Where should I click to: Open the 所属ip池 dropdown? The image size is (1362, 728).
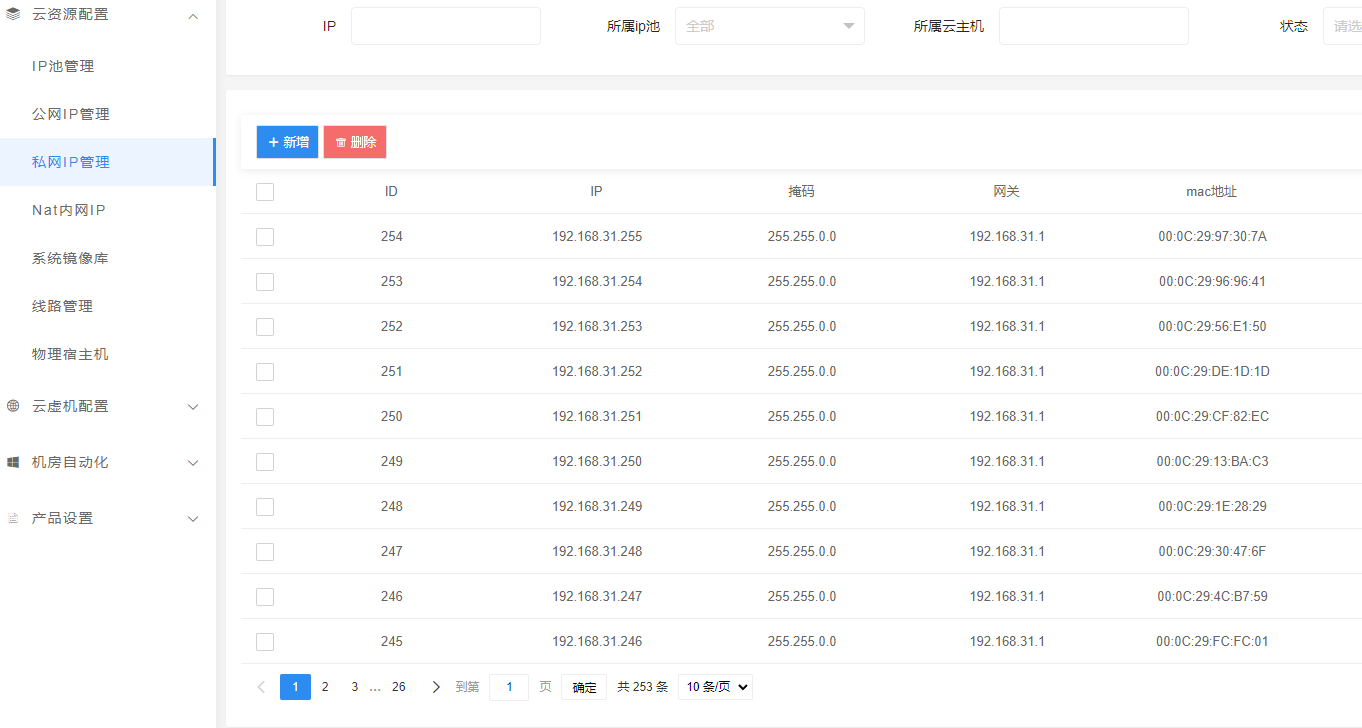[769, 26]
